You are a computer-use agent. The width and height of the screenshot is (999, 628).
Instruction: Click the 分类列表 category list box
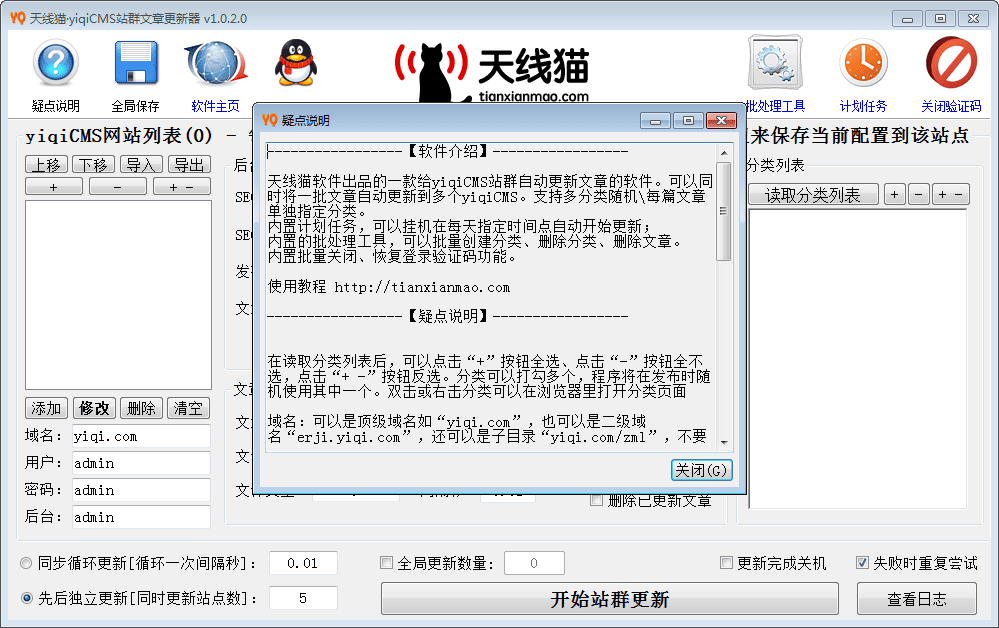pos(858,359)
